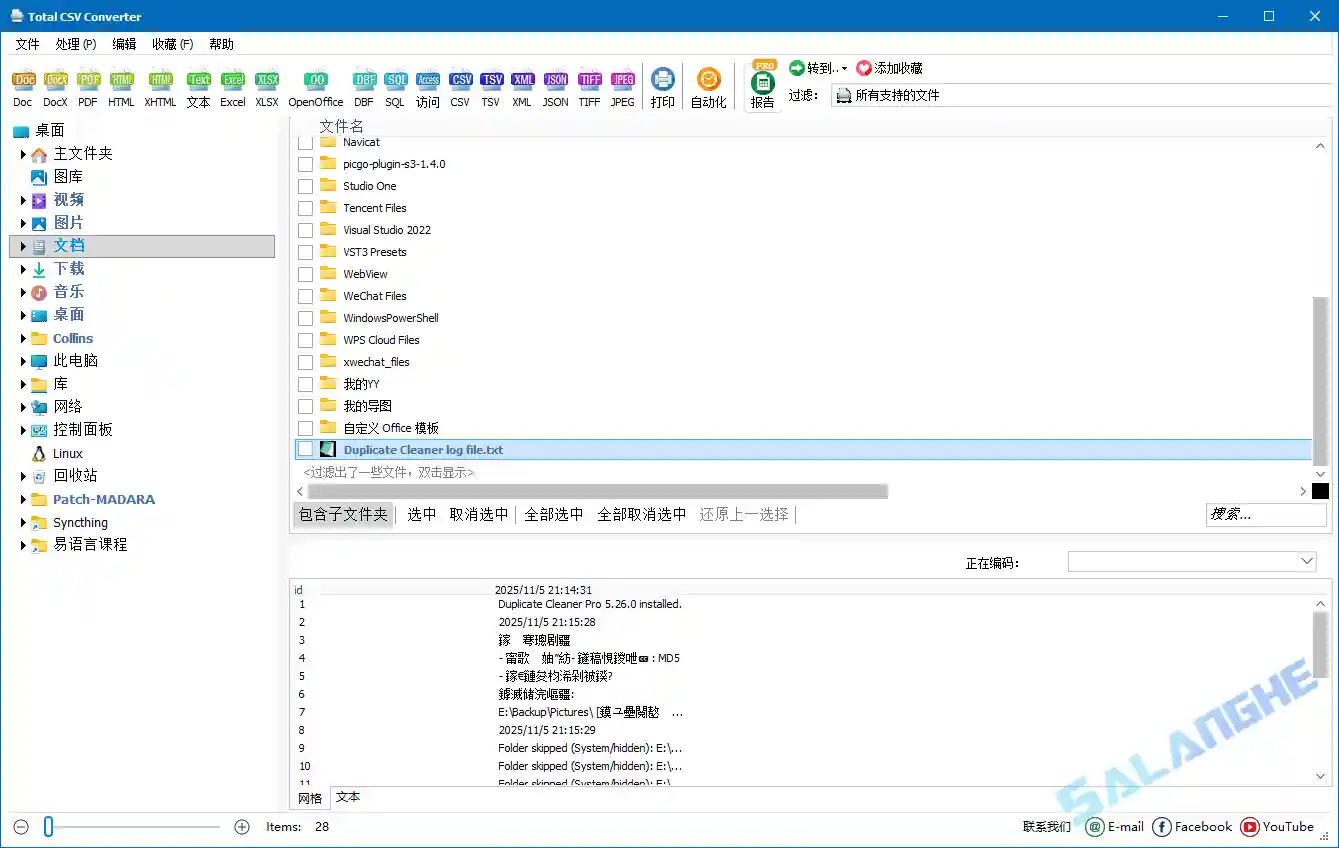The height and width of the screenshot is (848, 1339).
Task: Check the WeChat Files folder checkbox
Action: tap(305, 295)
